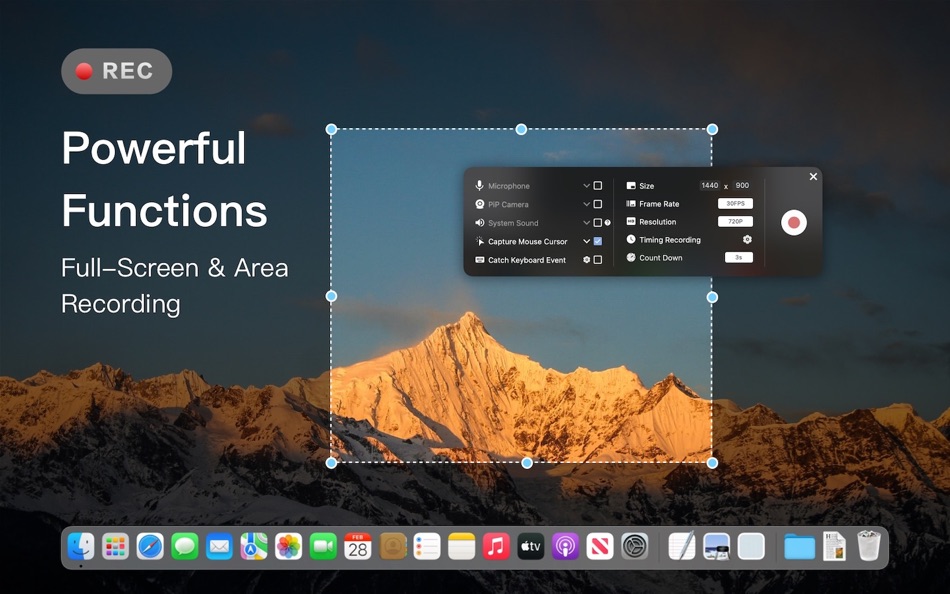Click the "Resolution" label
Image resolution: width=950 pixels, height=594 pixels.
tap(657, 222)
